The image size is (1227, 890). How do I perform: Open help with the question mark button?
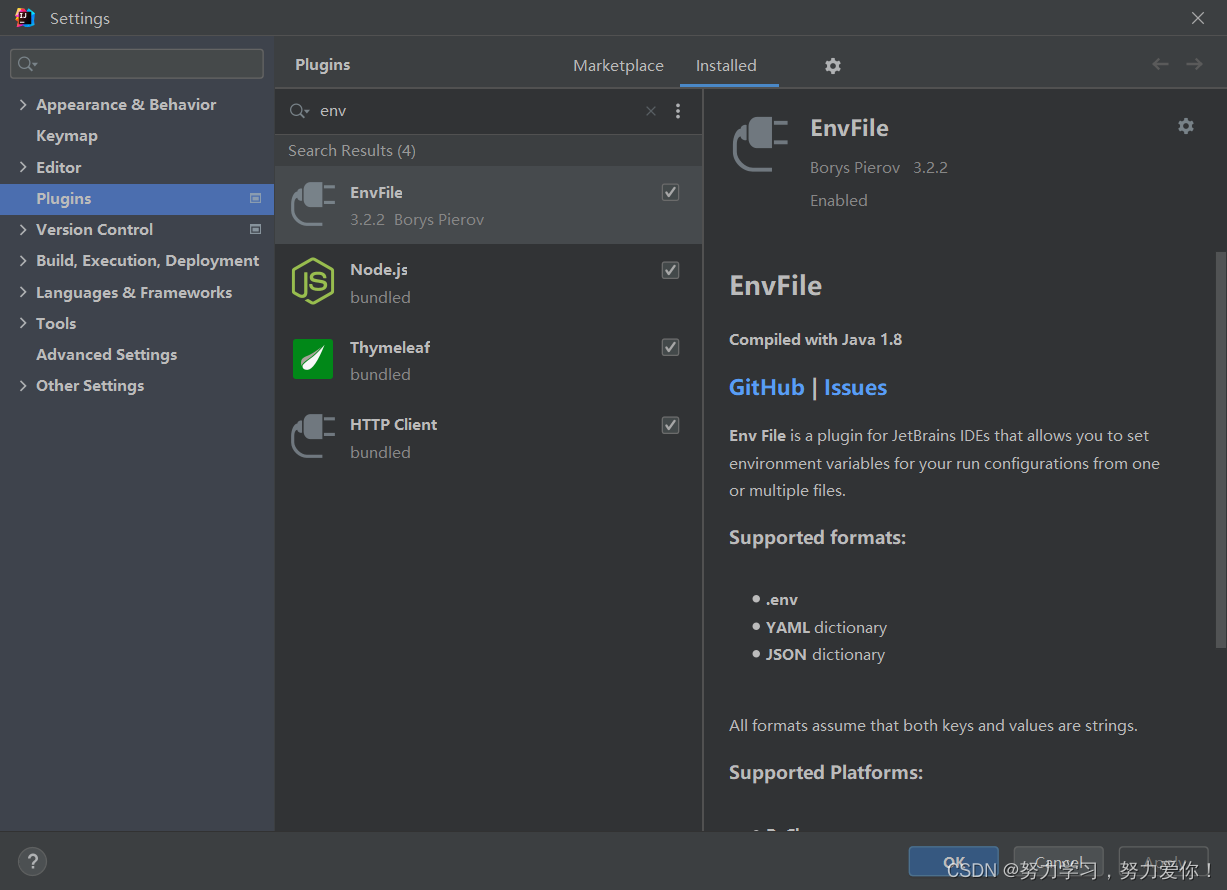pos(32,861)
